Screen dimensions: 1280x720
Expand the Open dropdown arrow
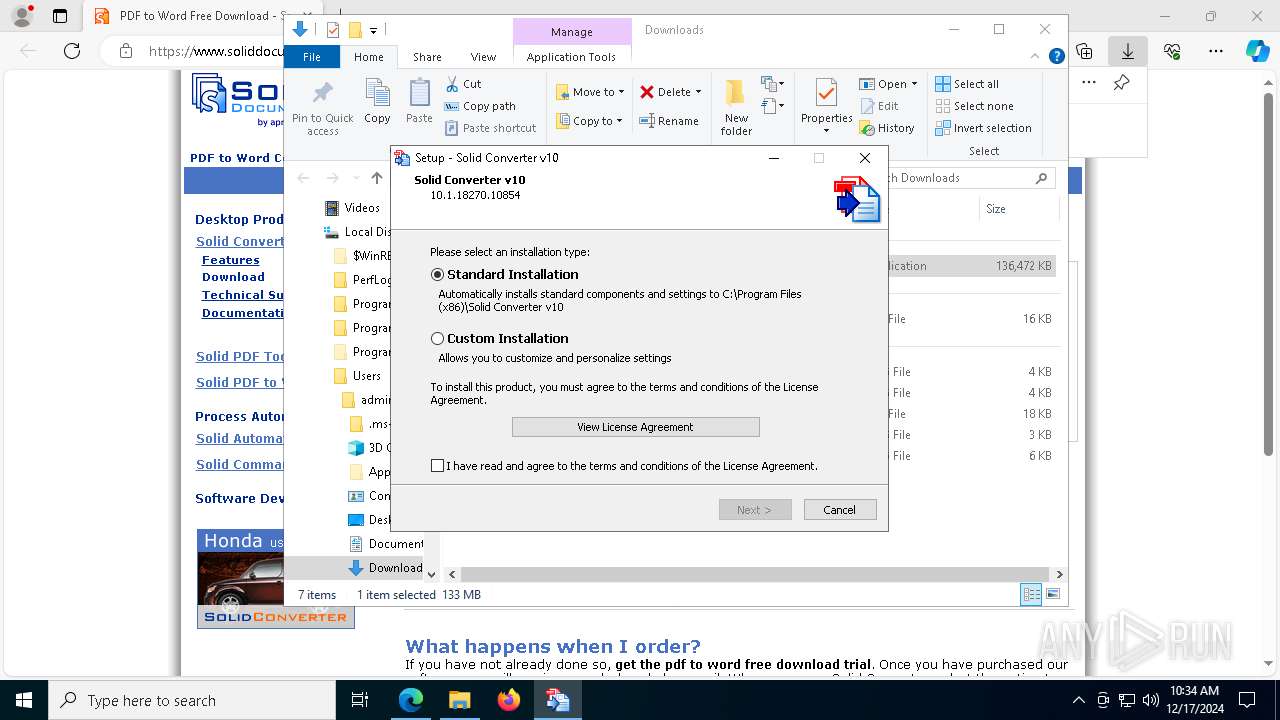[x=914, y=84]
